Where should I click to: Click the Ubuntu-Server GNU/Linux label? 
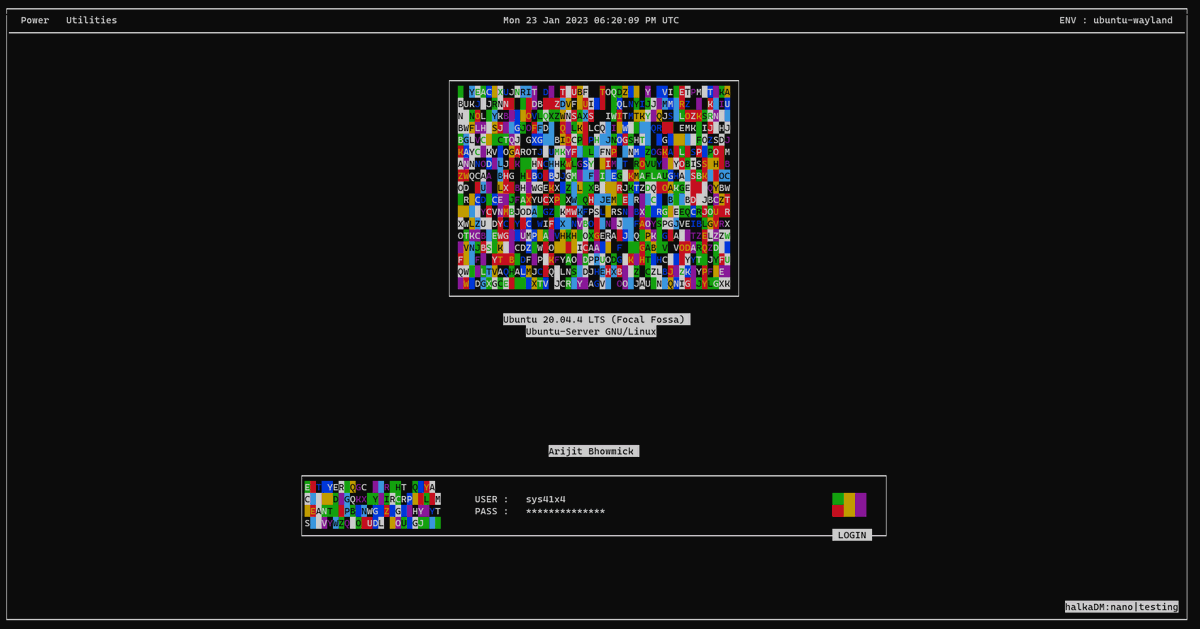(x=591, y=331)
